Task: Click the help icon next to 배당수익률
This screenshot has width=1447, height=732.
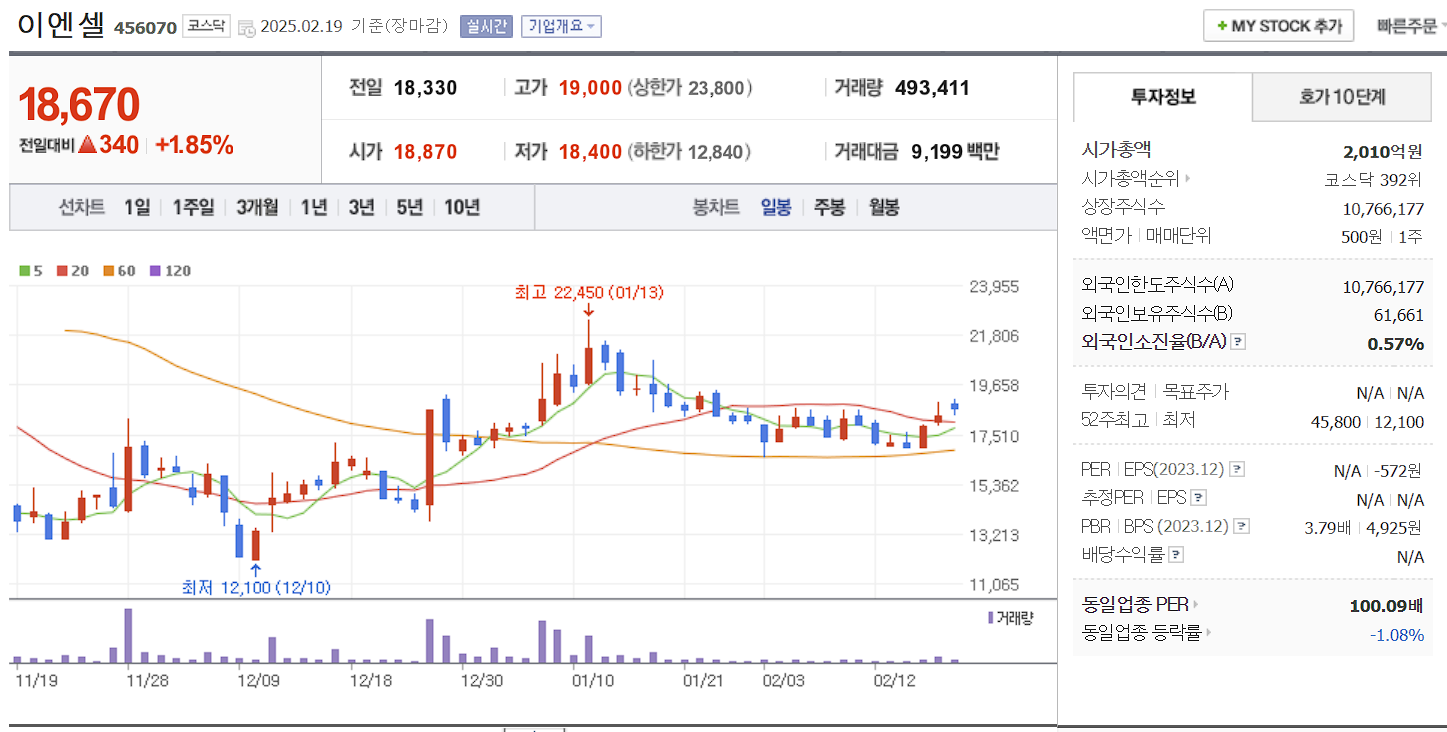Action: pos(1175,554)
